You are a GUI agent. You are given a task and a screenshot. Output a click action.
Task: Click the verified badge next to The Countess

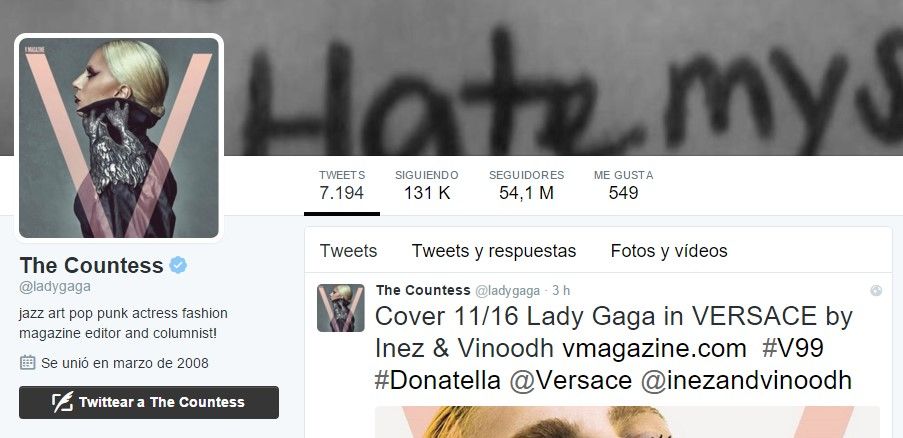178,265
